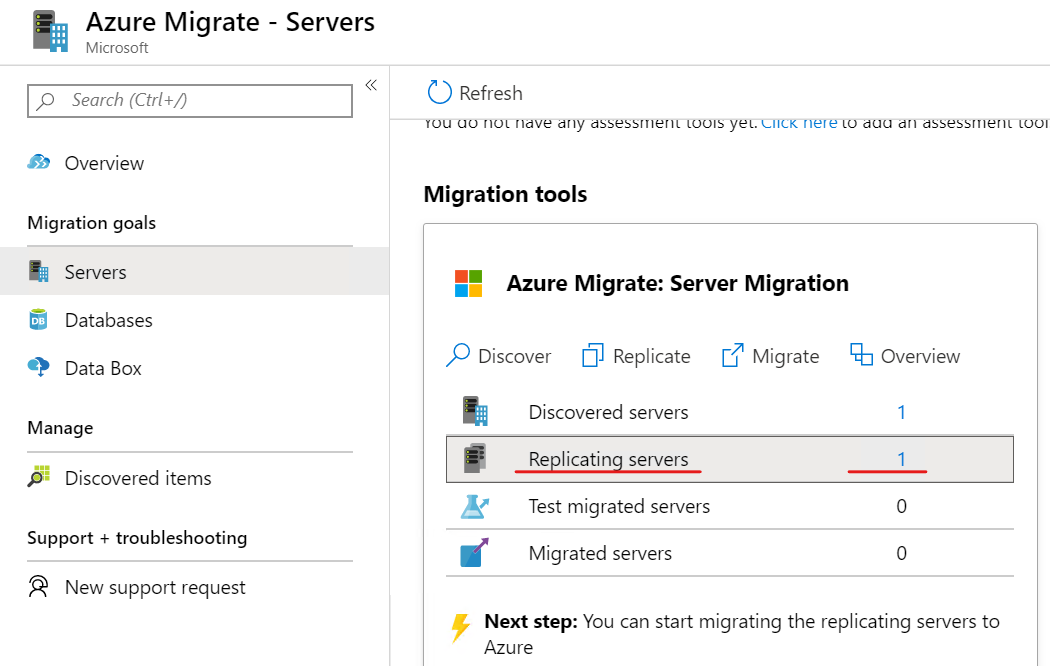The image size is (1050, 666).
Task: Click 'Support + troubleshooting' section header
Action: pos(137,538)
